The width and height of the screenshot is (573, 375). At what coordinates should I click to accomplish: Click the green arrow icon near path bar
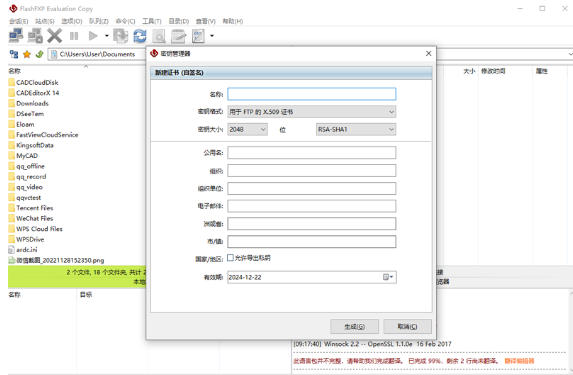(39, 54)
